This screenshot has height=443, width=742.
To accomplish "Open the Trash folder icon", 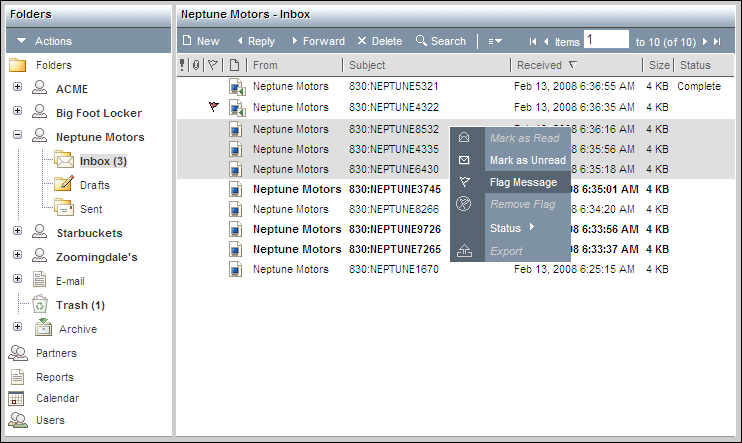I will (40, 304).
